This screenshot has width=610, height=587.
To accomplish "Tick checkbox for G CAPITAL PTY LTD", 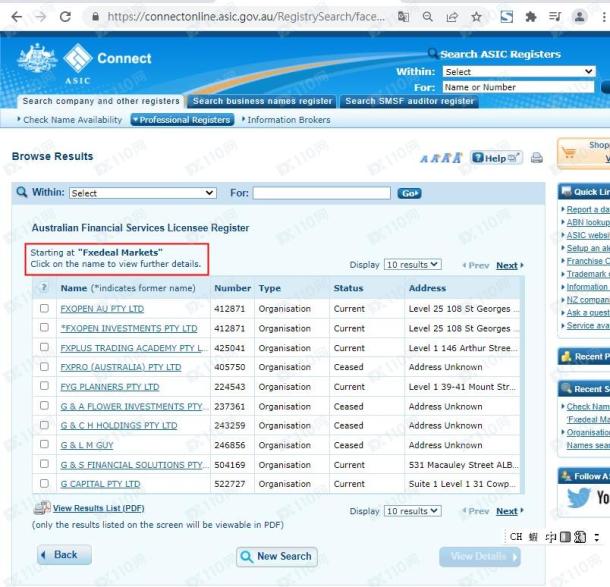I will (x=44, y=484).
